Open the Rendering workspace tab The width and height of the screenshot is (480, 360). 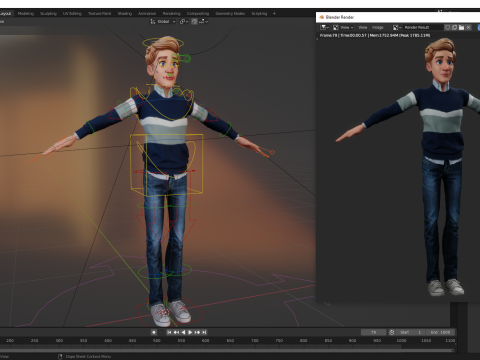point(172,14)
